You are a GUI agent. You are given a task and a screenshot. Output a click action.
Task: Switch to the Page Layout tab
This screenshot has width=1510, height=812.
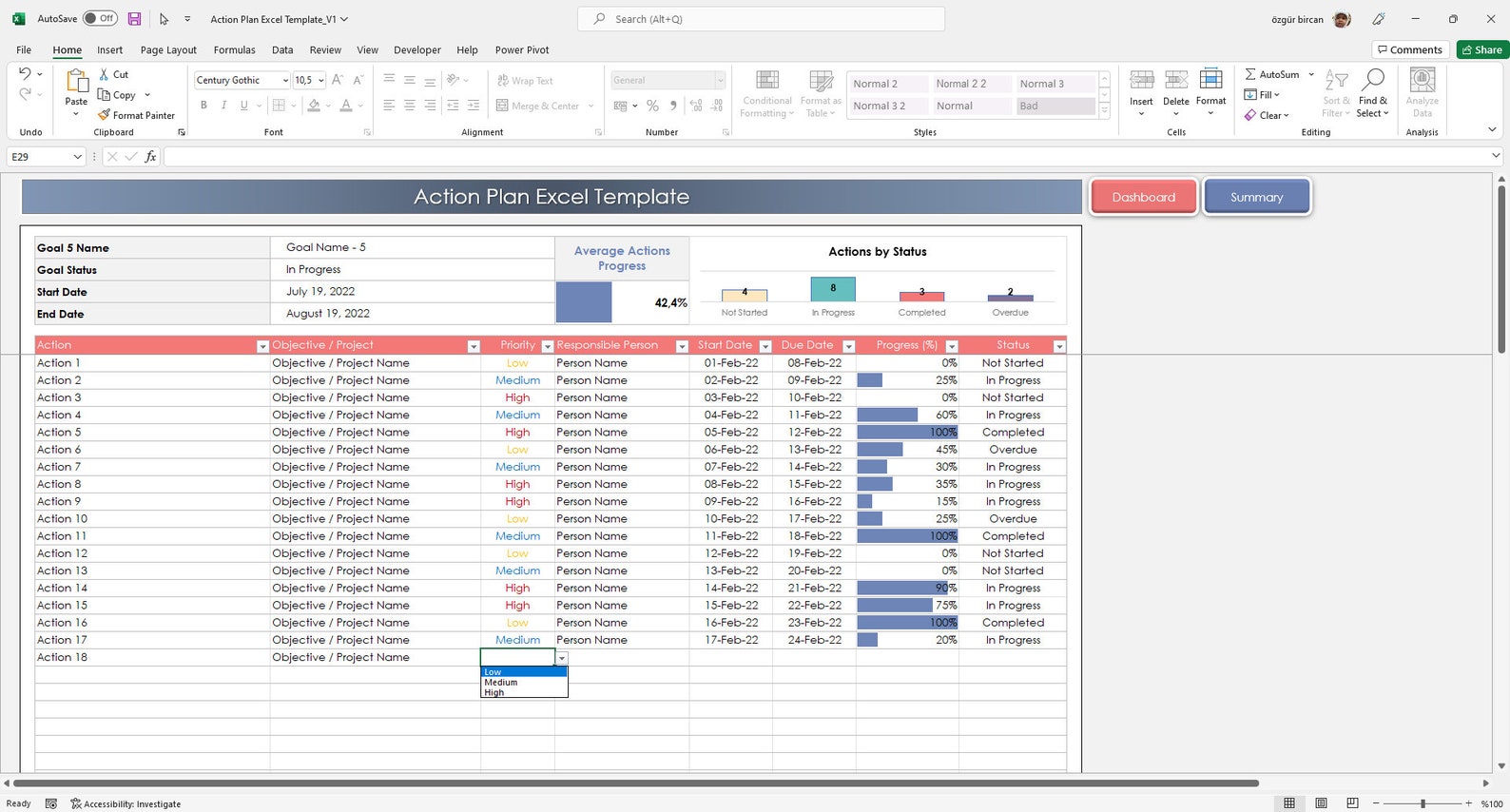click(168, 50)
